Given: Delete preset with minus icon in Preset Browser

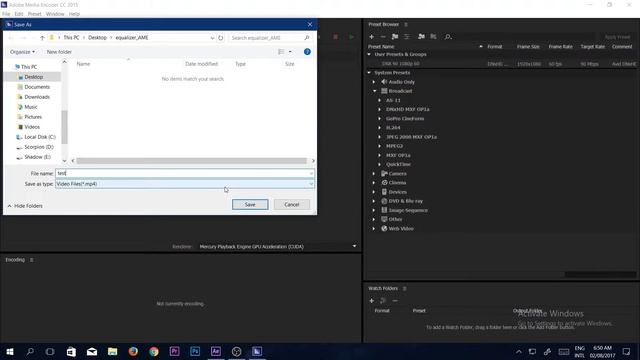Looking at the screenshot, I should click(x=383, y=37).
